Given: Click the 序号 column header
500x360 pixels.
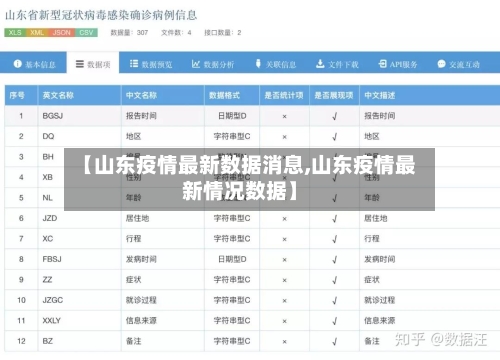Looking at the screenshot, I should (21, 95).
